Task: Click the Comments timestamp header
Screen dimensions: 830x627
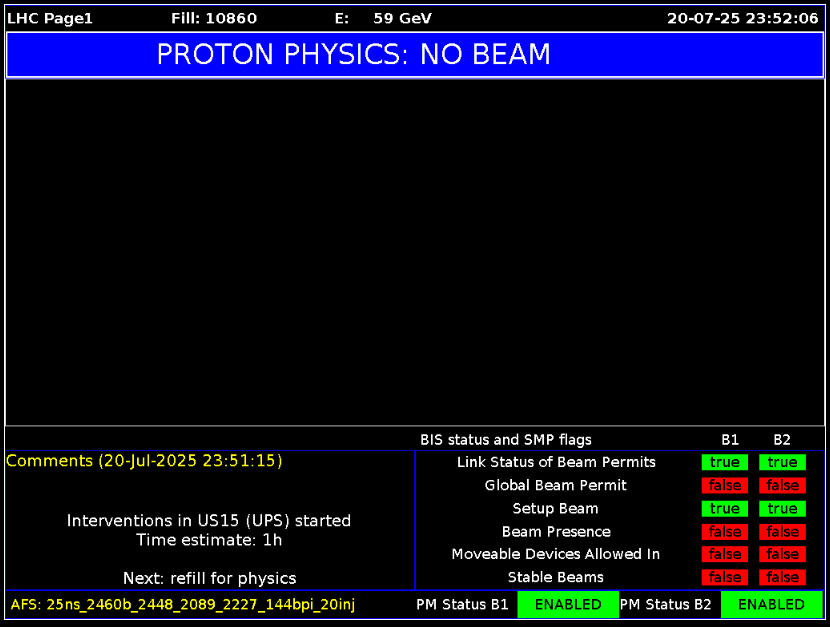Action: click(x=144, y=461)
